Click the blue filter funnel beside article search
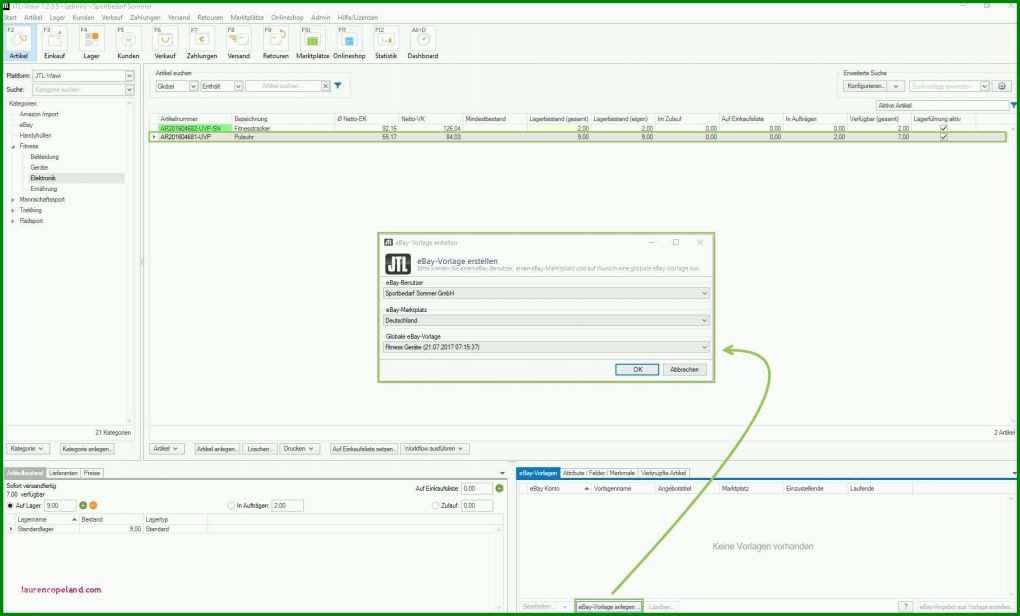The width and height of the screenshot is (1020, 616). pos(338,85)
